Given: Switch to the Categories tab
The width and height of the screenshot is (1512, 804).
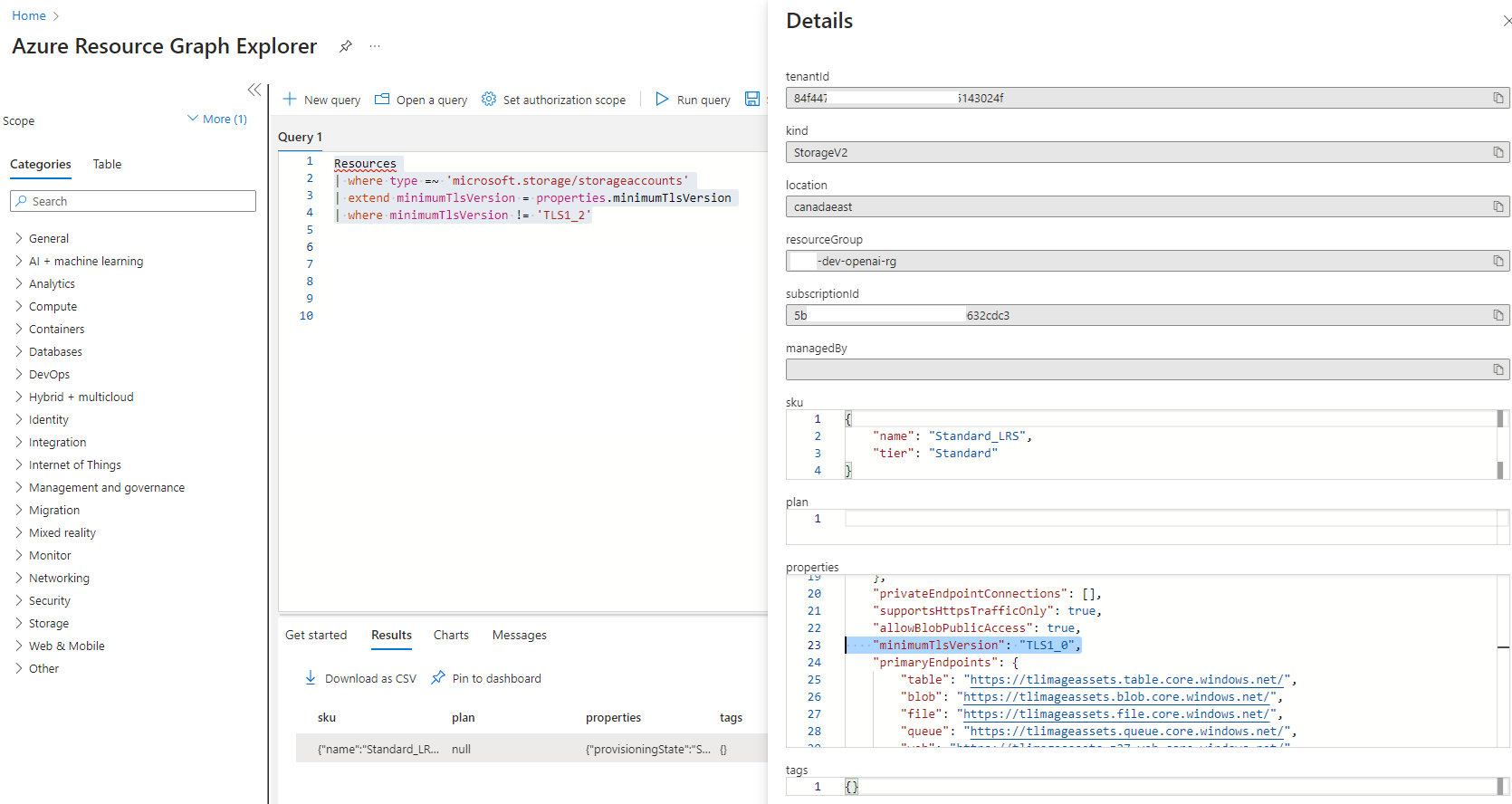Looking at the screenshot, I should pyautogui.click(x=41, y=164).
